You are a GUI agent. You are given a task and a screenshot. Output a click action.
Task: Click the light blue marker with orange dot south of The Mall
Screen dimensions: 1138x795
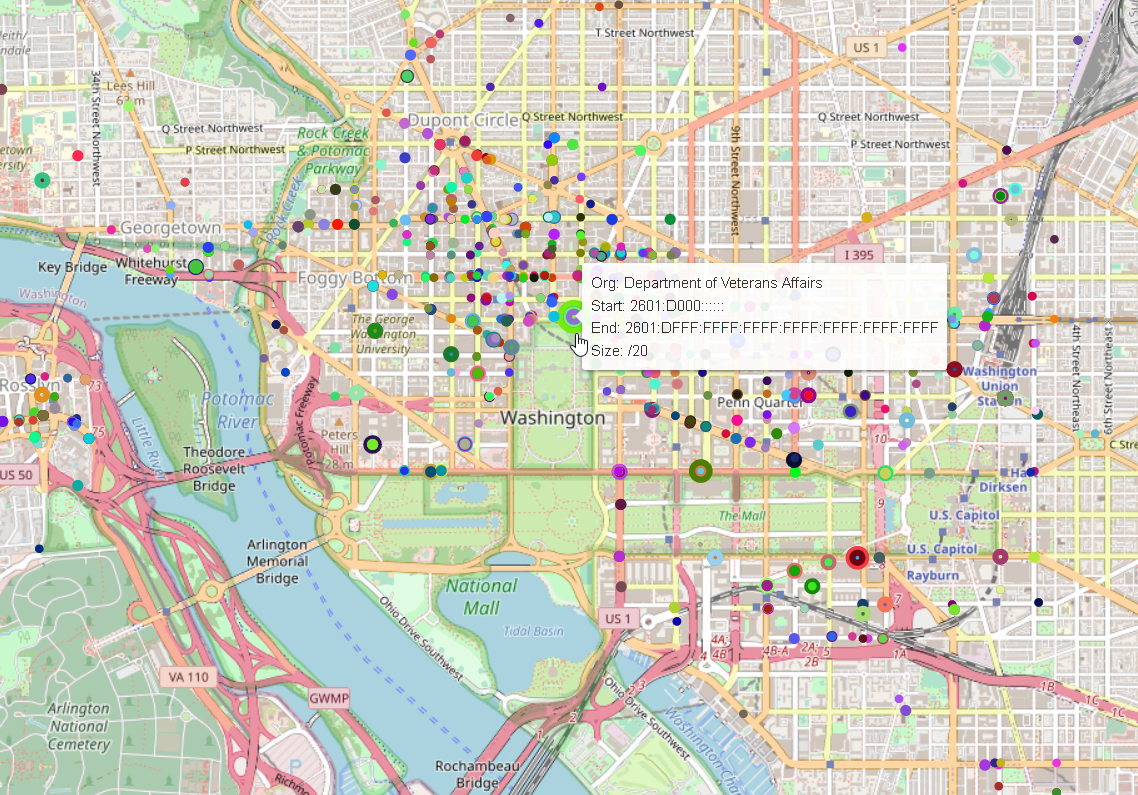coord(715,558)
